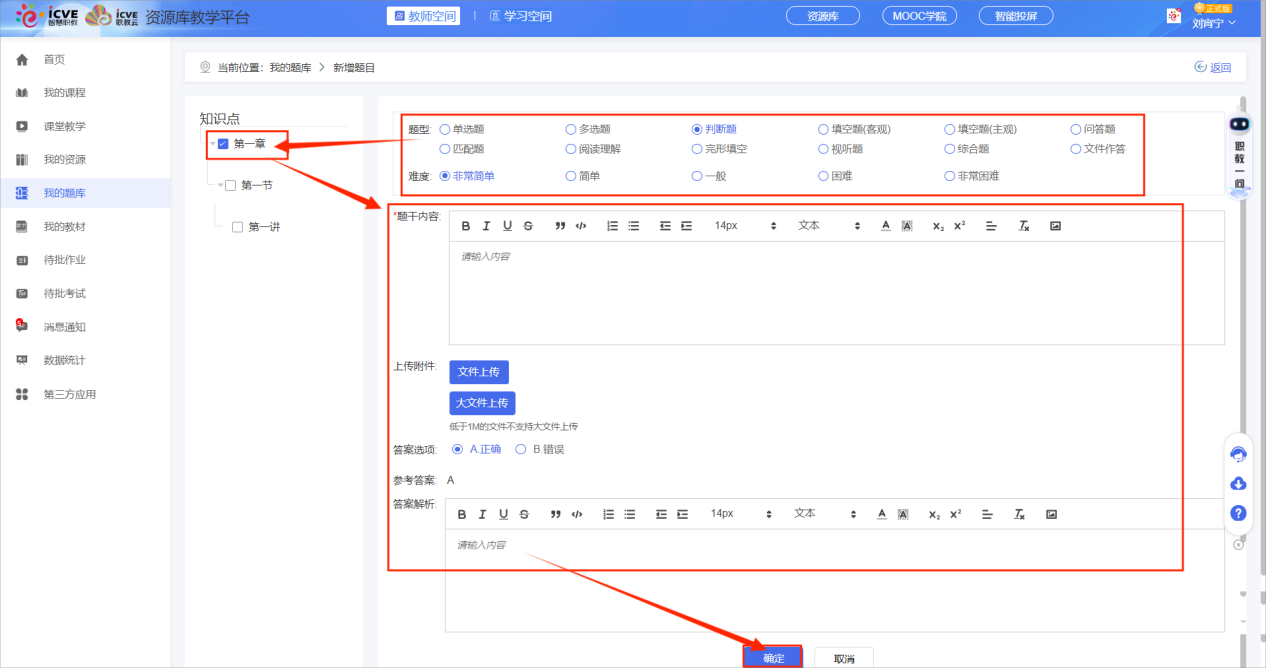The height and width of the screenshot is (668, 1266).
Task: Click the download icon on right sidebar
Action: 1238,484
